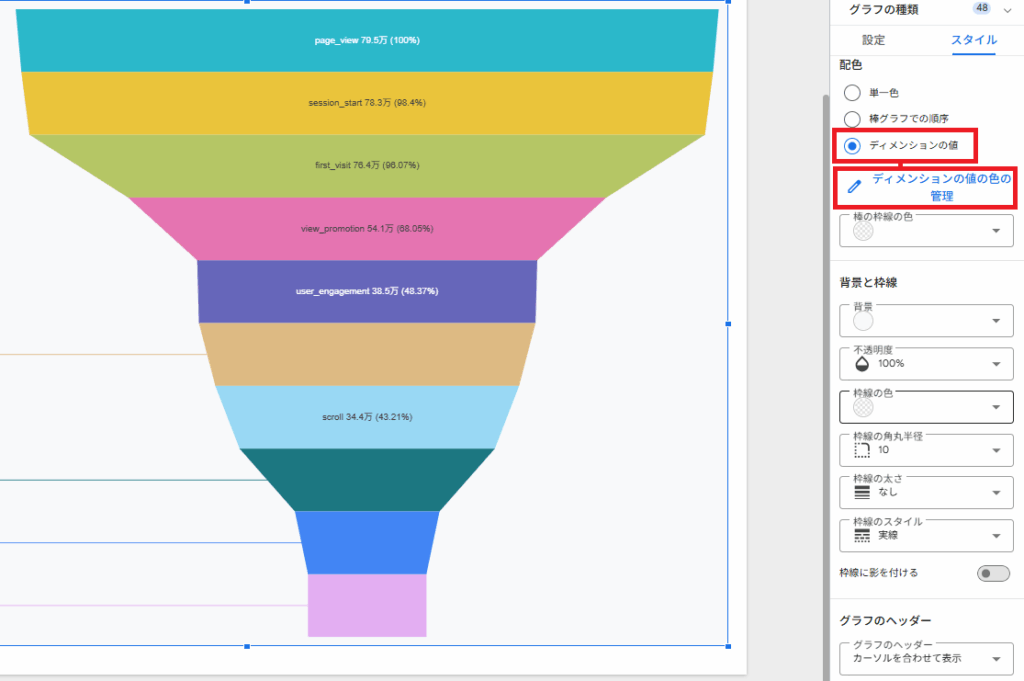1024x681 pixels.
Task: Click the bright blue funnel segment
Action: click(x=367, y=543)
